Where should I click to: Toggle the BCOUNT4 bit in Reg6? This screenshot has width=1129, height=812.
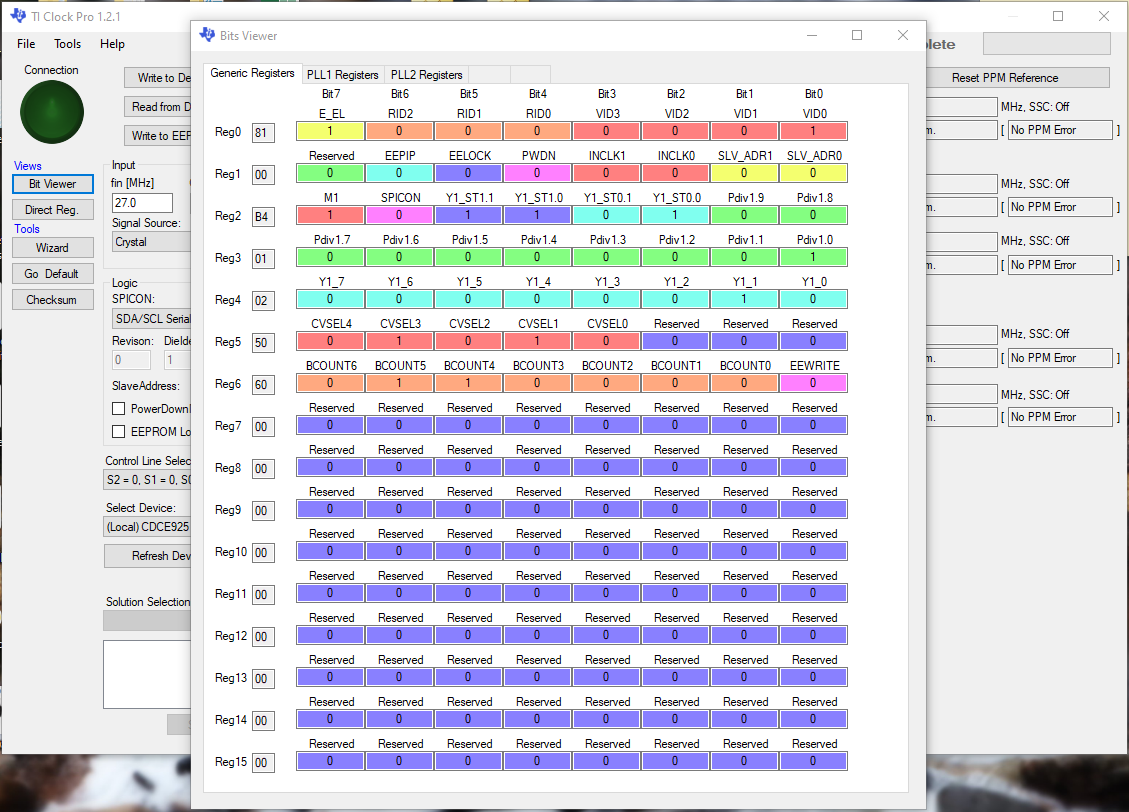tap(468, 383)
